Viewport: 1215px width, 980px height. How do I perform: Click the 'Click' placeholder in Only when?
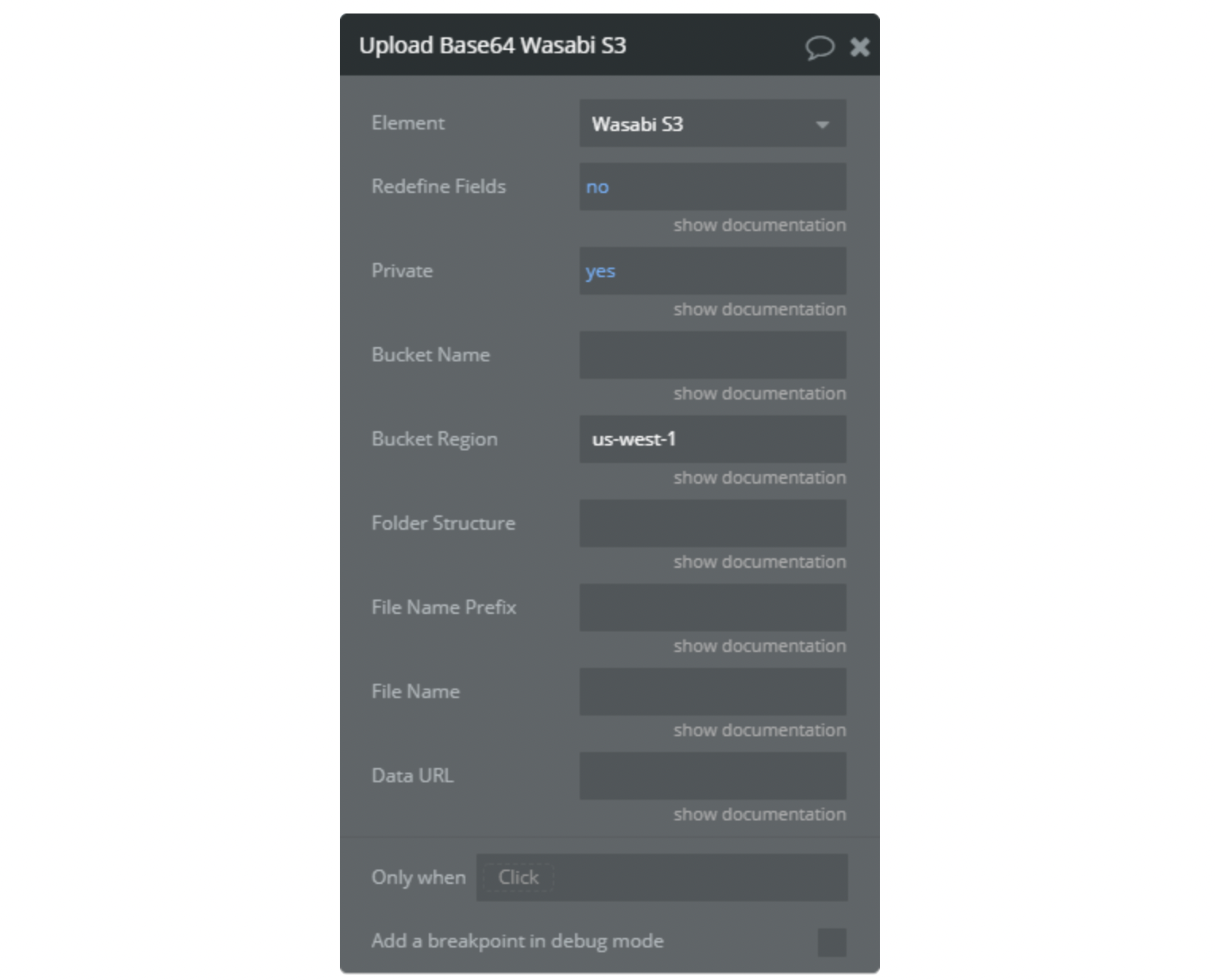[x=518, y=878]
